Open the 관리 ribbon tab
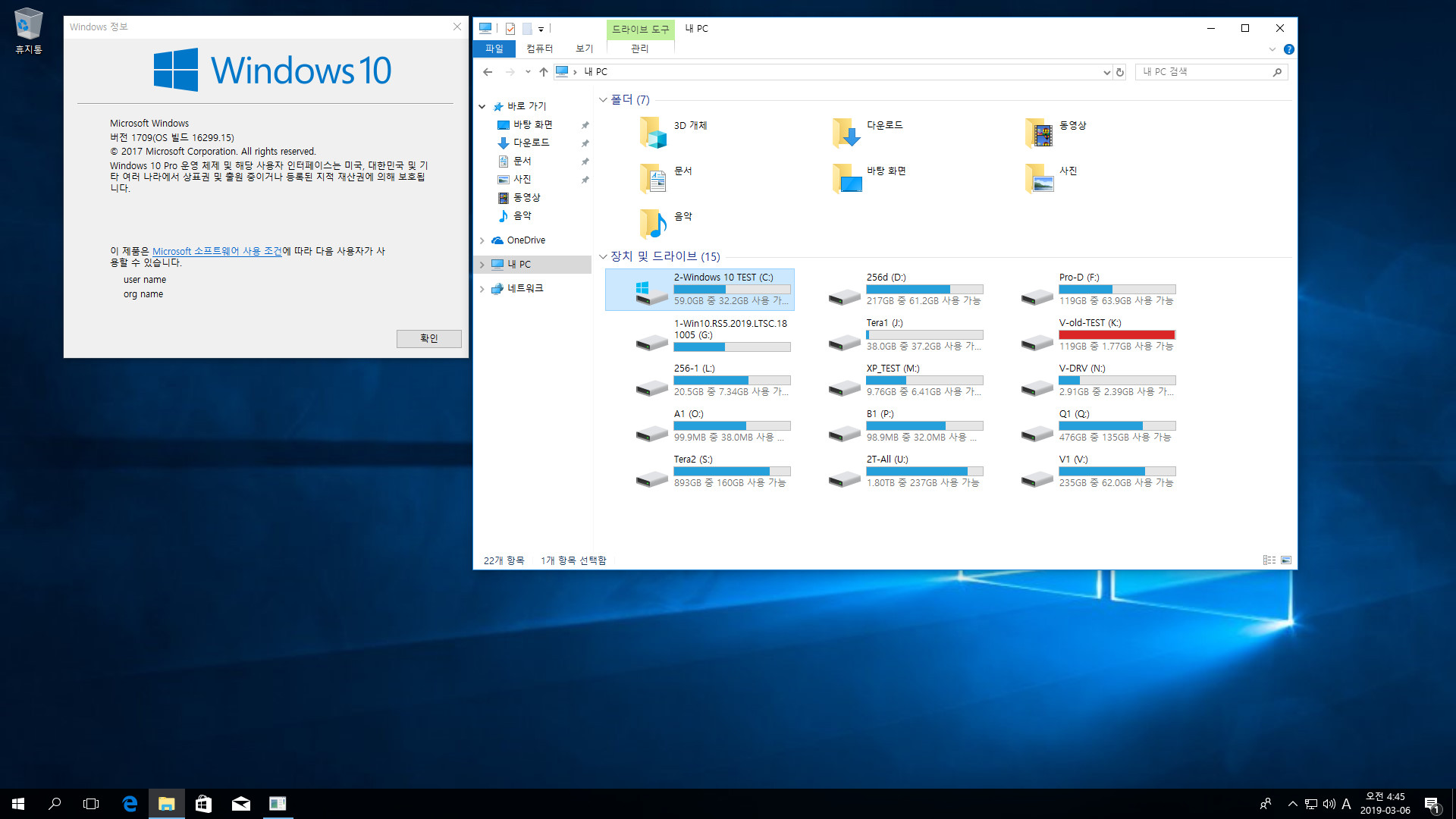Image resolution: width=1456 pixels, height=819 pixels. [x=640, y=49]
